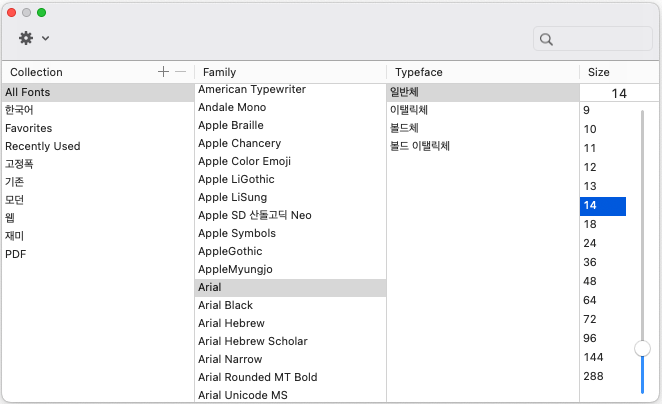Select highlighted size 14 in list
Viewport: 662px width, 404px height.
(603, 206)
